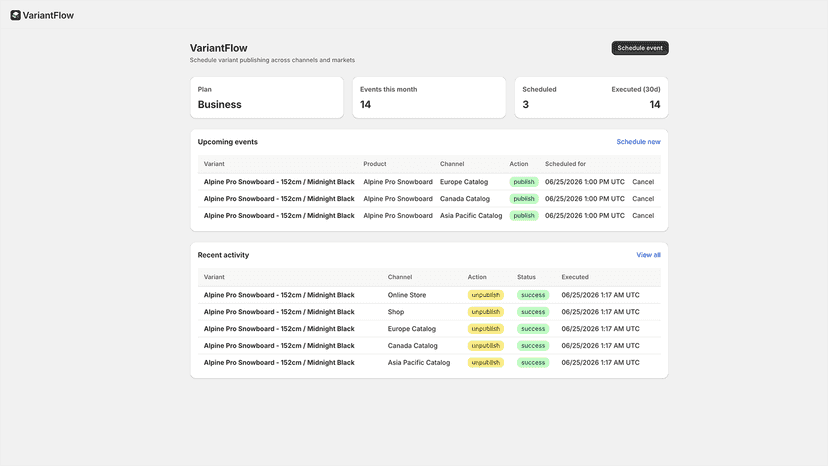The image size is (828, 466).
Task: Click Europe Catalog channel in Upcoming events
Action: pos(464,182)
